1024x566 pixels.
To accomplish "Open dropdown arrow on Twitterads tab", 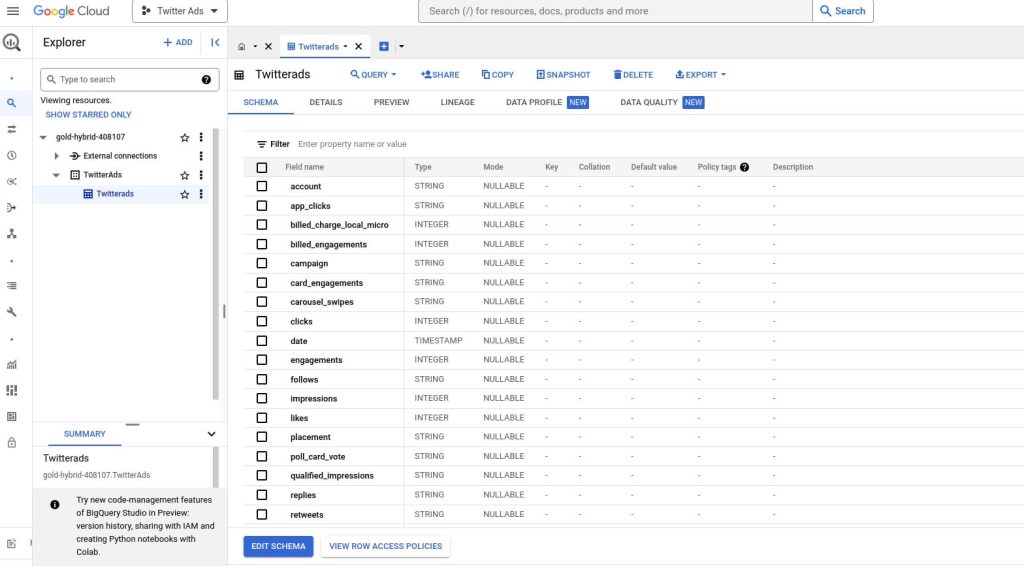I will click(345, 46).
